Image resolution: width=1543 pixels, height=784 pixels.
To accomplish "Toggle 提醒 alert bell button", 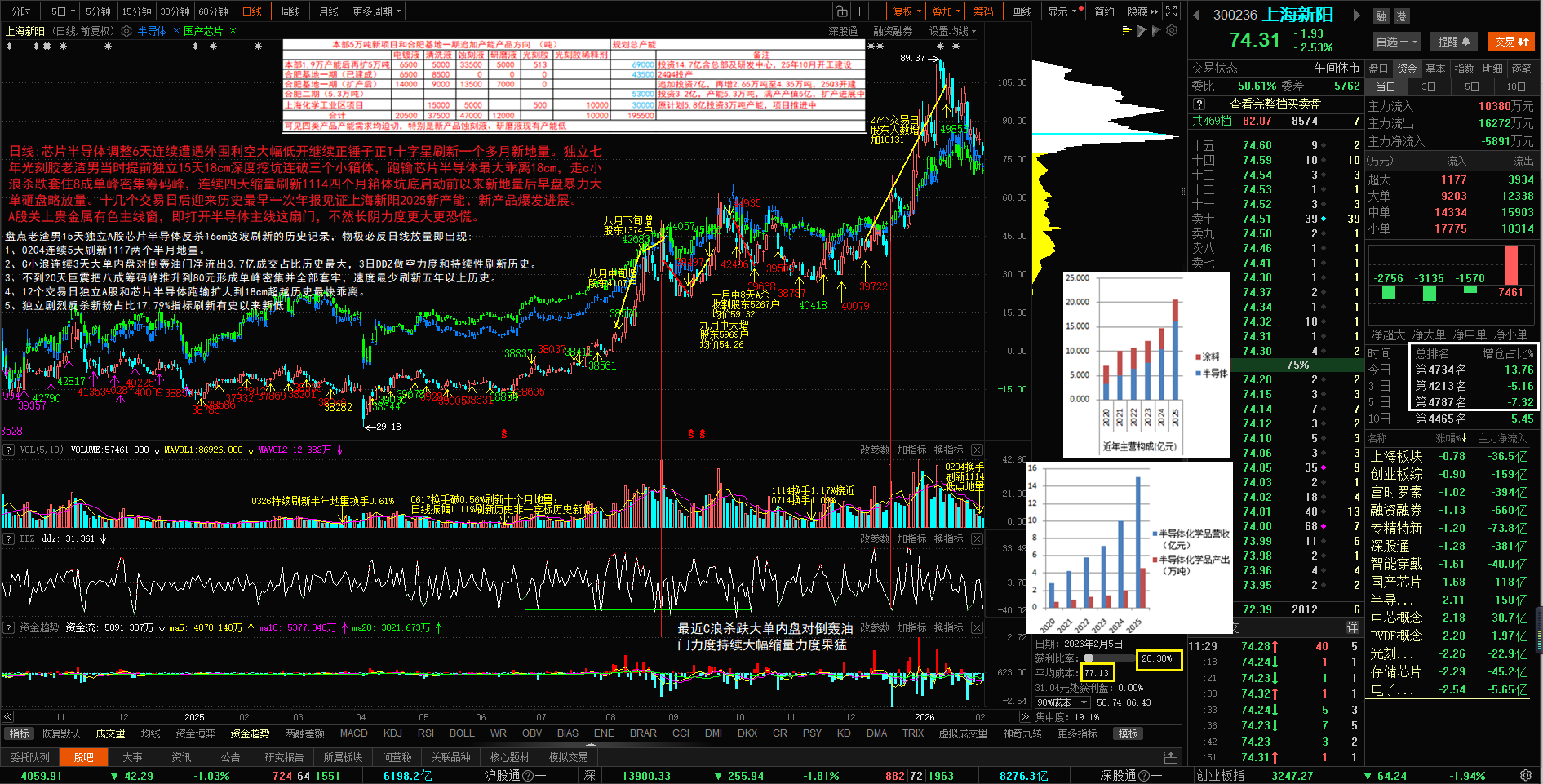I will [1453, 42].
